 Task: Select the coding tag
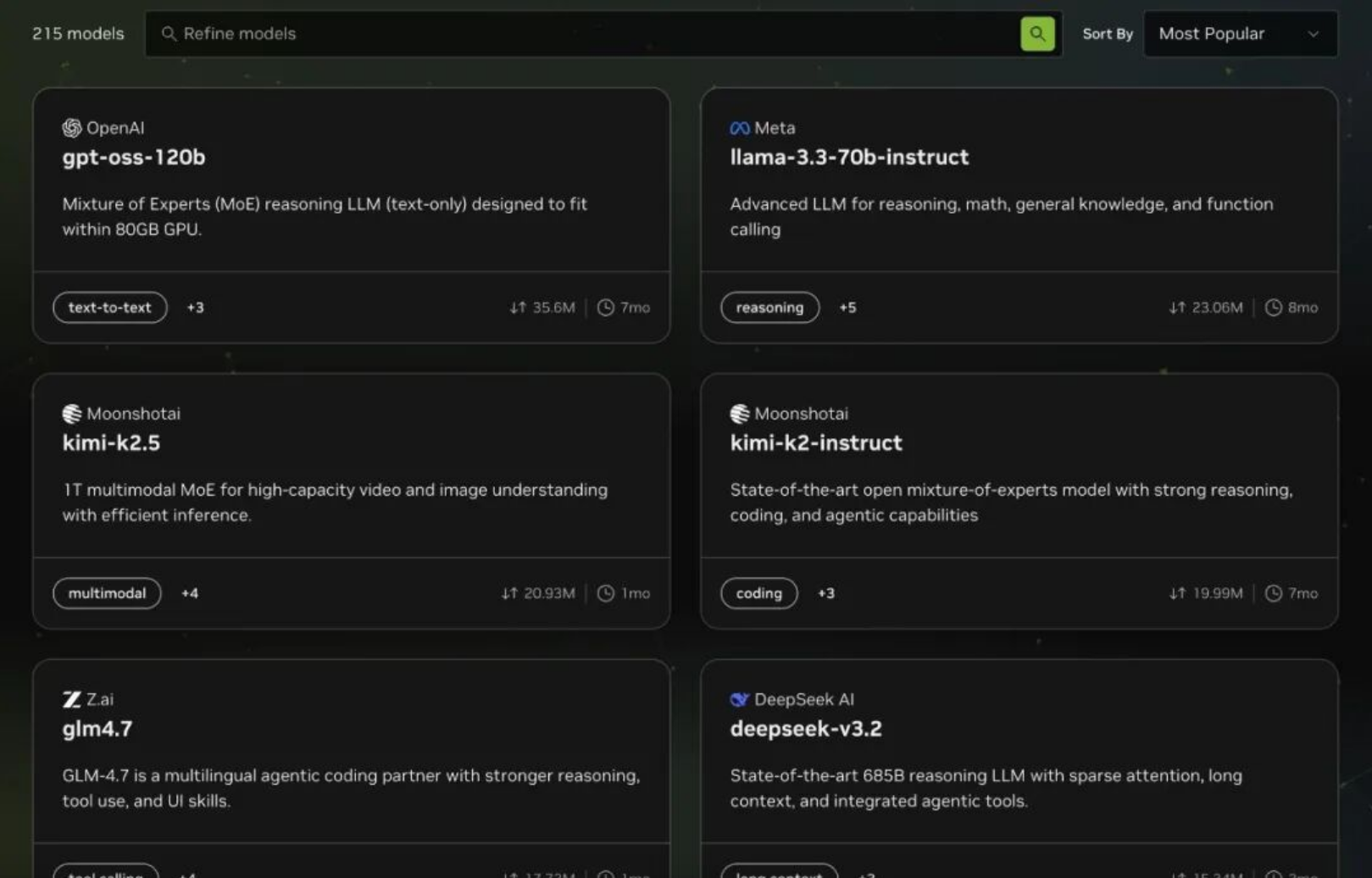click(x=758, y=593)
